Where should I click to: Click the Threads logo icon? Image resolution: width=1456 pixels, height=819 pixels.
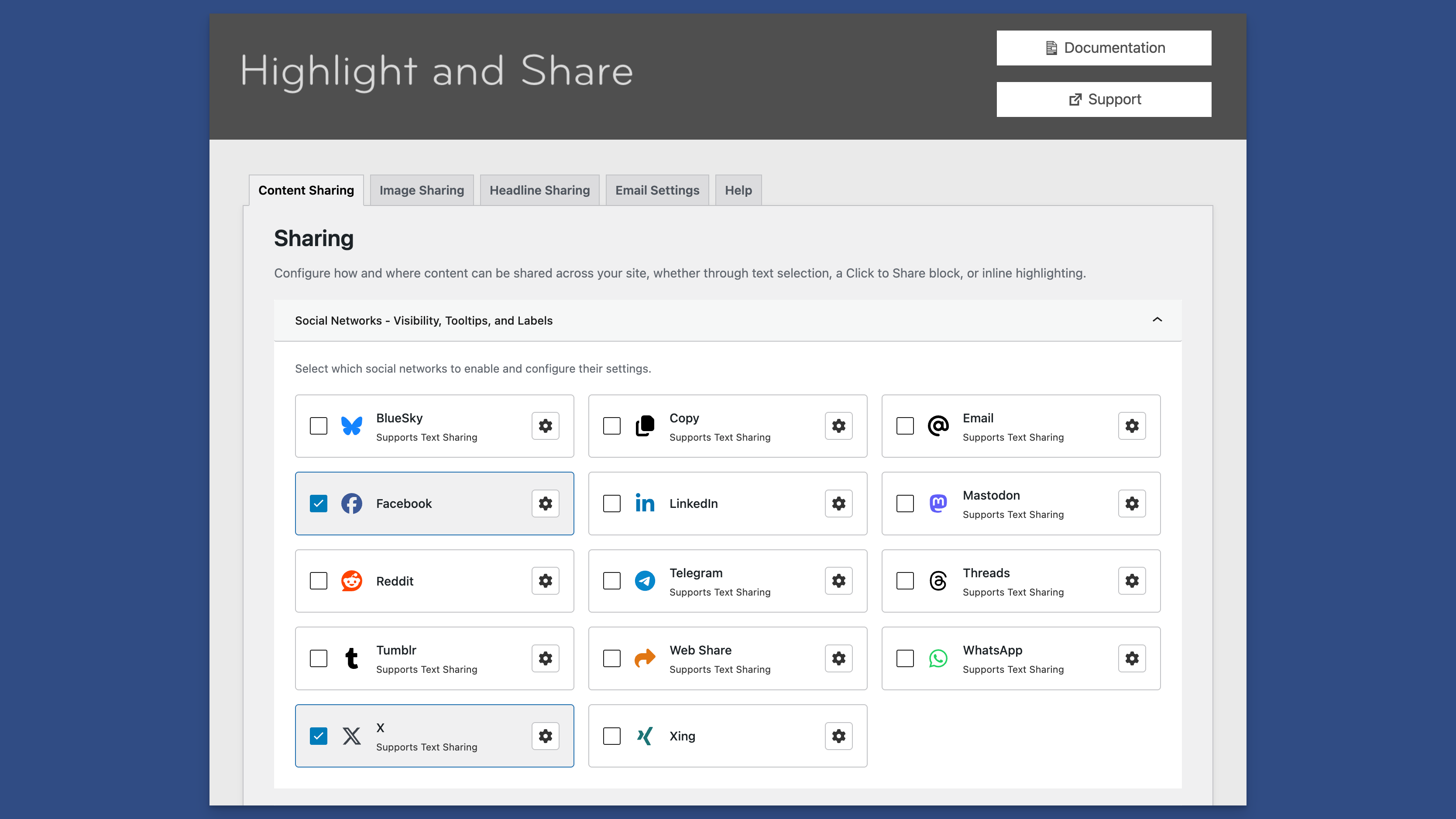coord(938,580)
